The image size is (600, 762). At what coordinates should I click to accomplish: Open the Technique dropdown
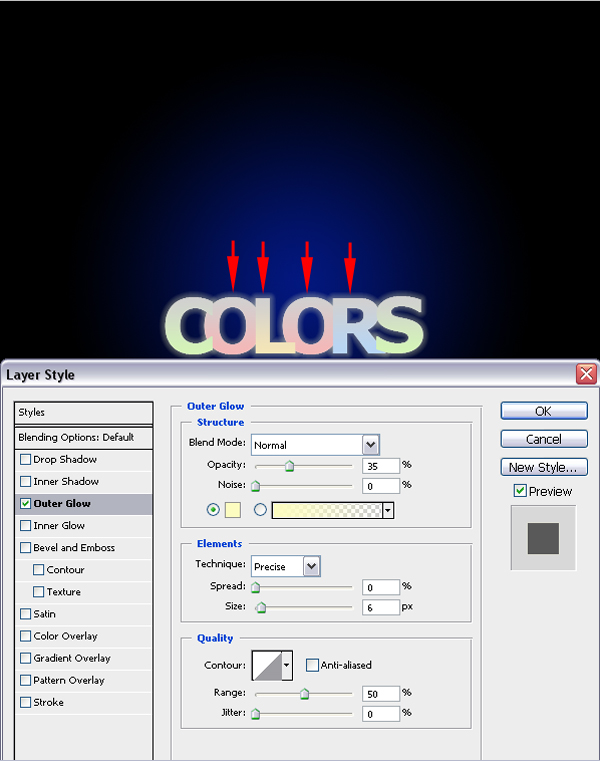pyautogui.click(x=311, y=566)
